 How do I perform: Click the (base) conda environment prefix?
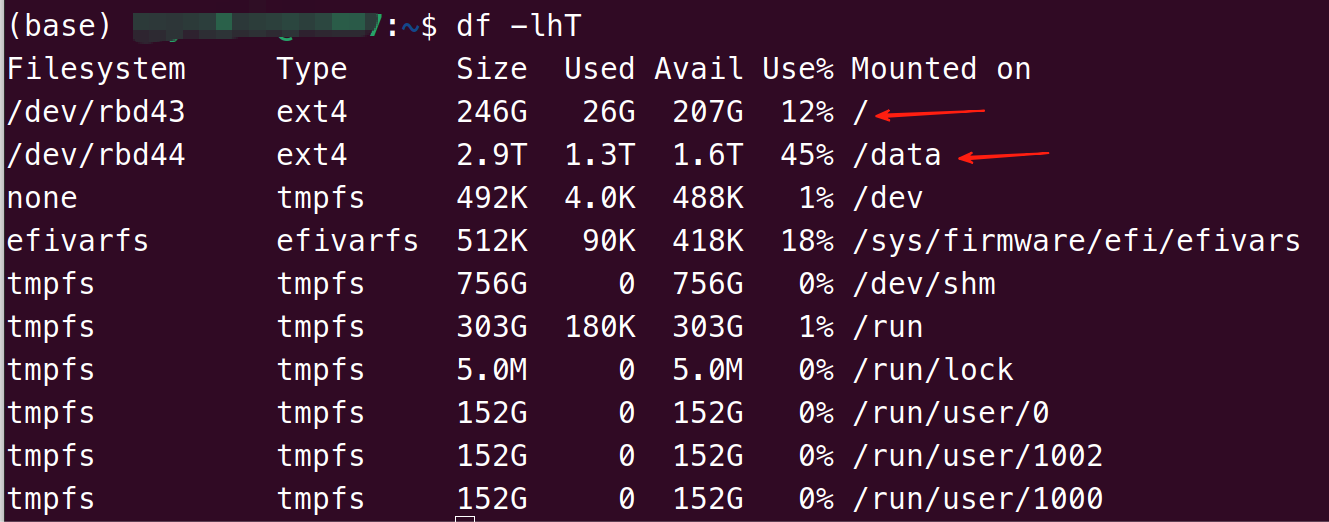click(59, 26)
